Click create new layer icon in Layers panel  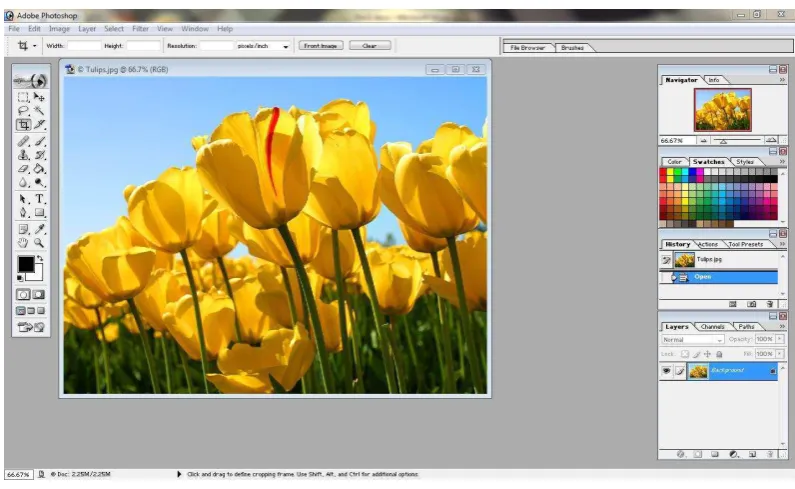(x=752, y=454)
